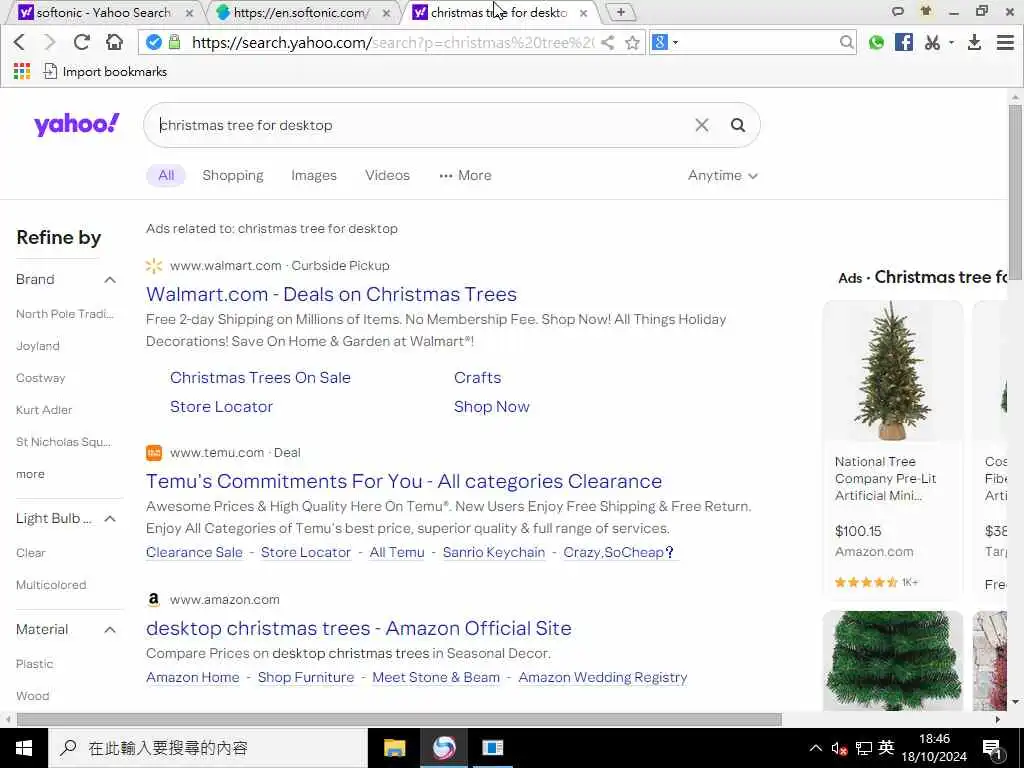This screenshot has width=1024, height=768.
Task: Open the scissors tool dropdown arrow
Action: tap(952, 42)
